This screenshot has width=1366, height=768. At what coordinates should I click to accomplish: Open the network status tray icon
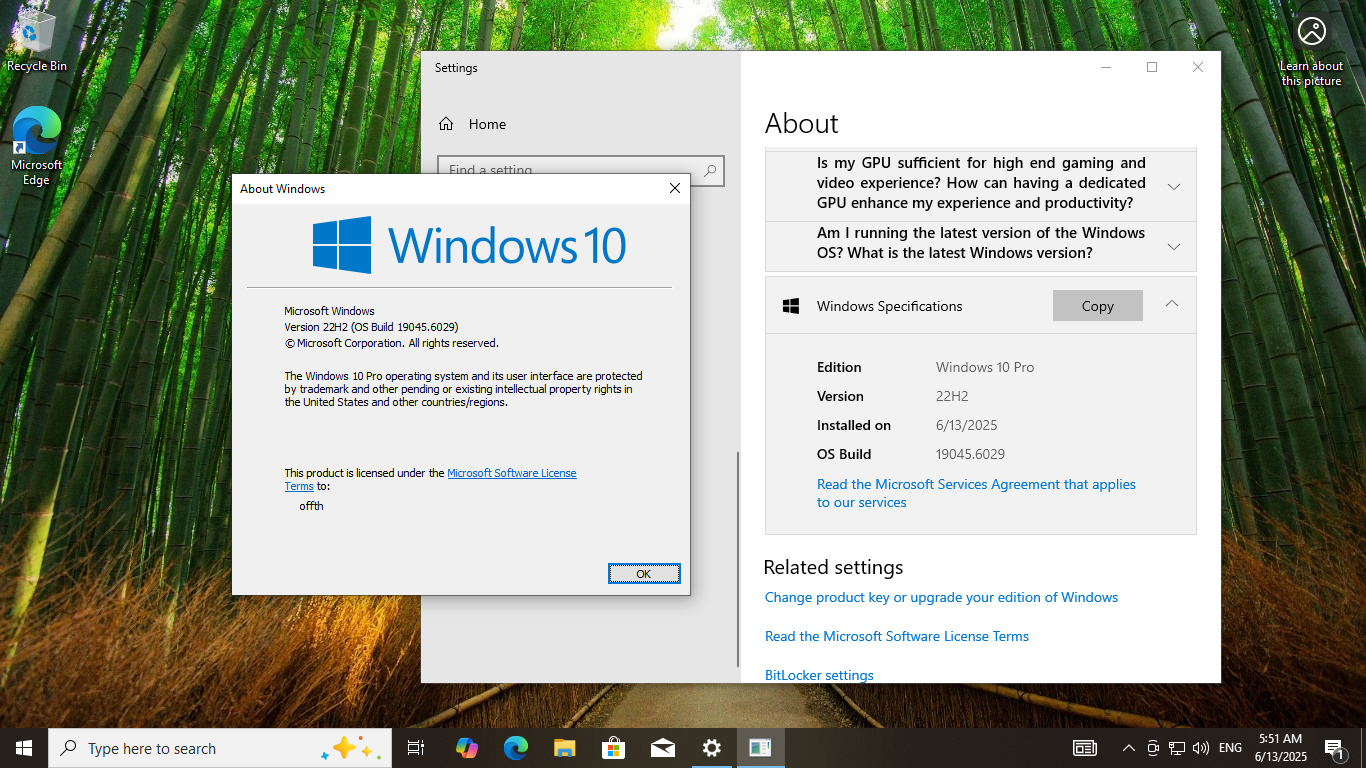click(1177, 748)
